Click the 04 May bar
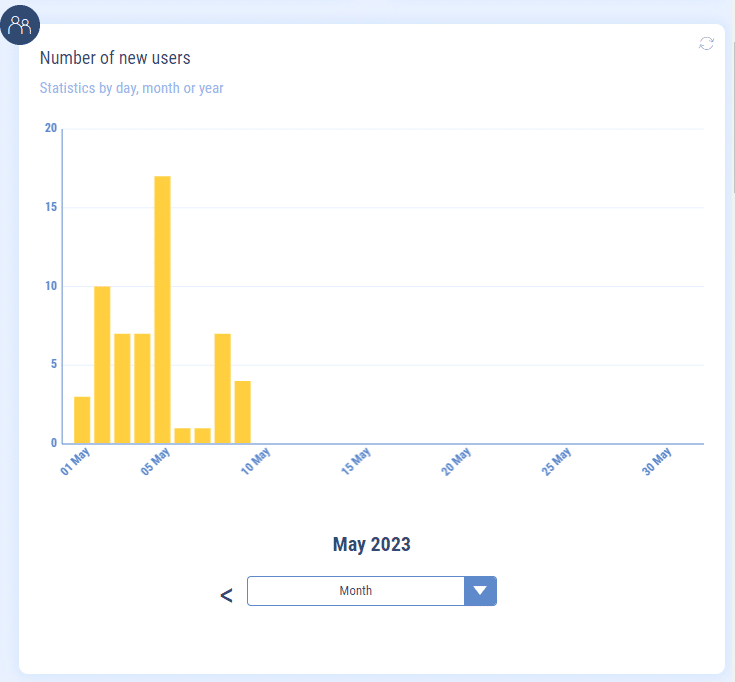 [142, 388]
